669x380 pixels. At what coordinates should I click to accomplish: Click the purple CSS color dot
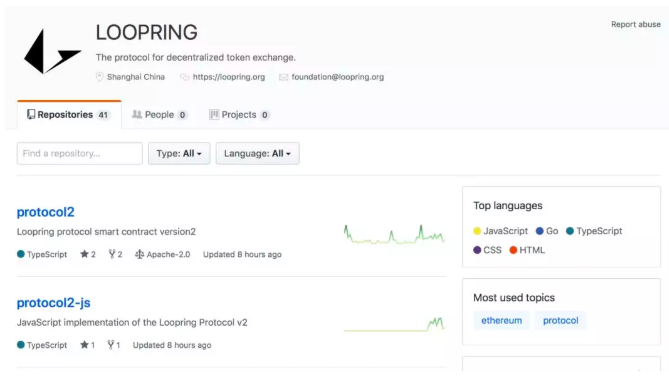click(x=477, y=250)
